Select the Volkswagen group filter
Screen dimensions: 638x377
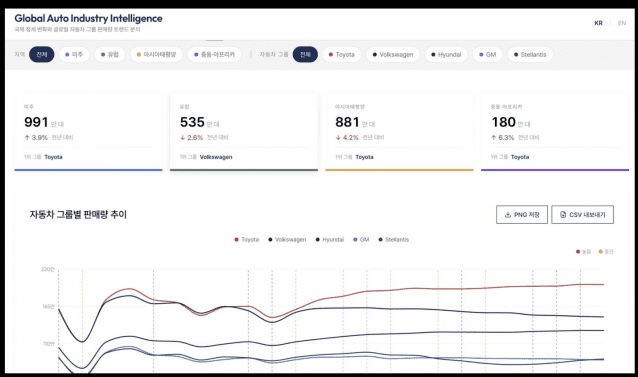coord(393,54)
